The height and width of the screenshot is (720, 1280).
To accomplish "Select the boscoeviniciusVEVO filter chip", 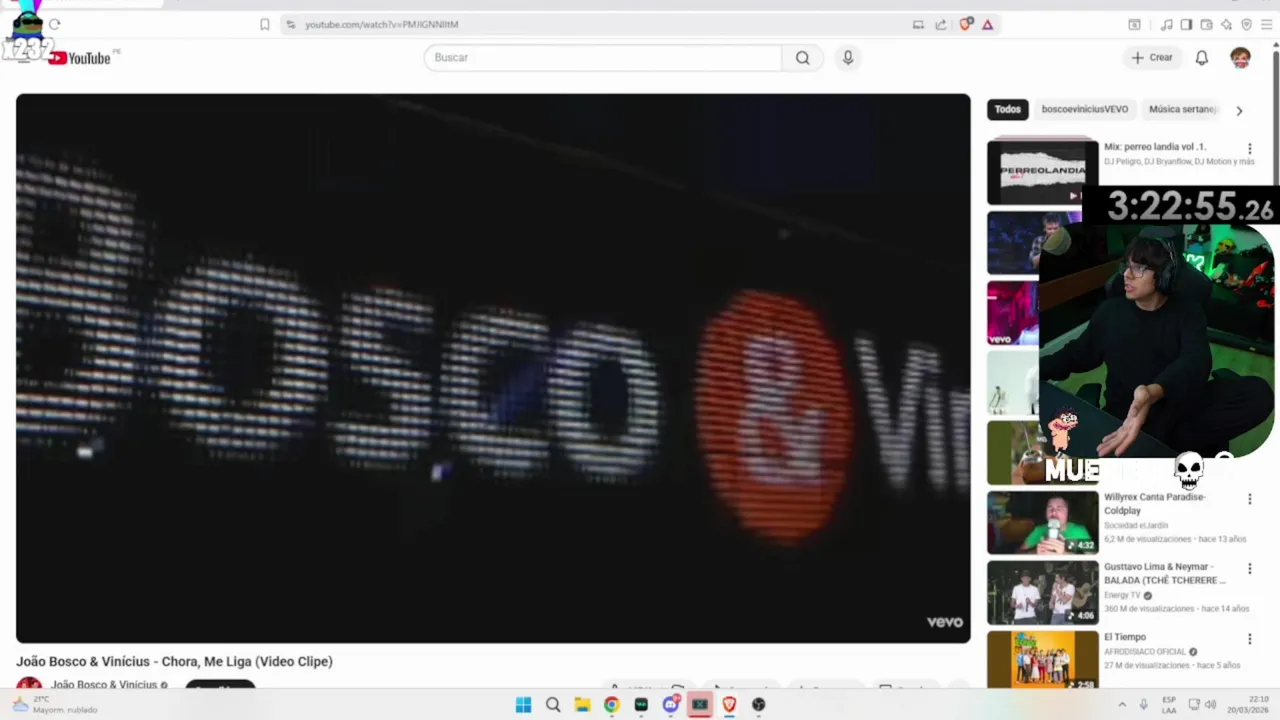I will tap(1085, 110).
